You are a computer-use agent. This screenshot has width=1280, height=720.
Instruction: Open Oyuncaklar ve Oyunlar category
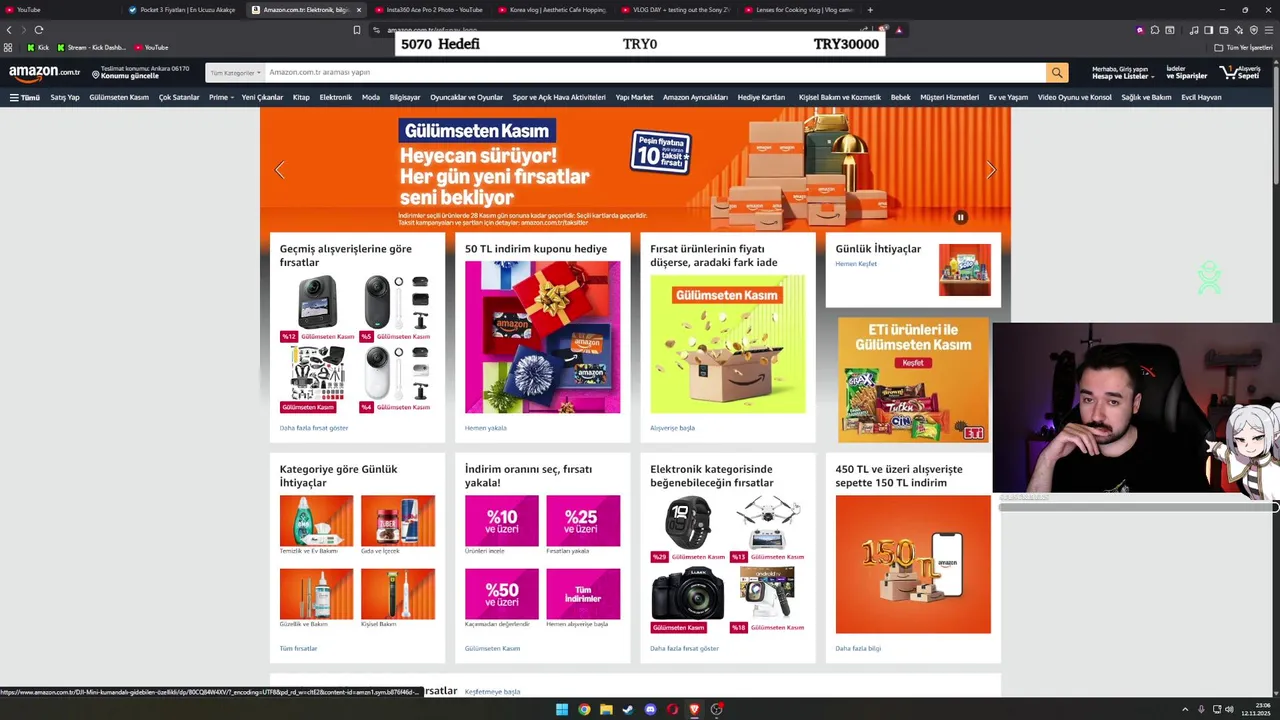[x=466, y=98]
